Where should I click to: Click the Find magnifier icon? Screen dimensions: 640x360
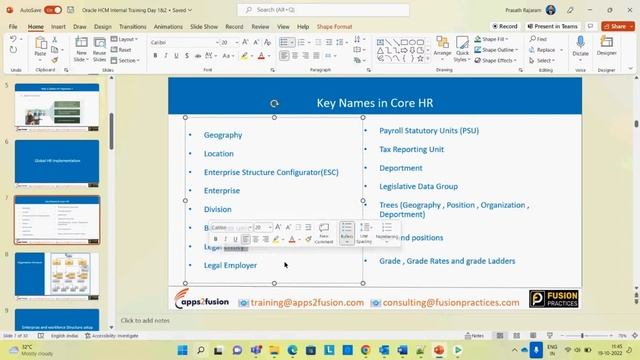(x=532, y=39)
